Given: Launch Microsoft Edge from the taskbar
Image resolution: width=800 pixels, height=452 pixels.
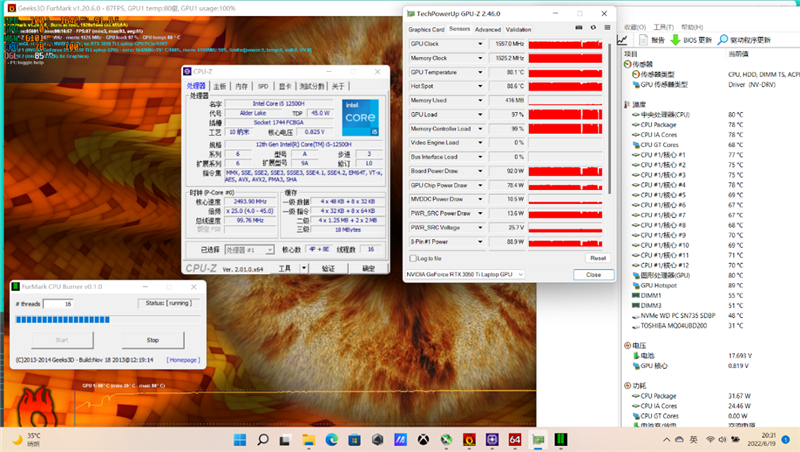Looking at the screenshot, I should [x=332, y=440].
